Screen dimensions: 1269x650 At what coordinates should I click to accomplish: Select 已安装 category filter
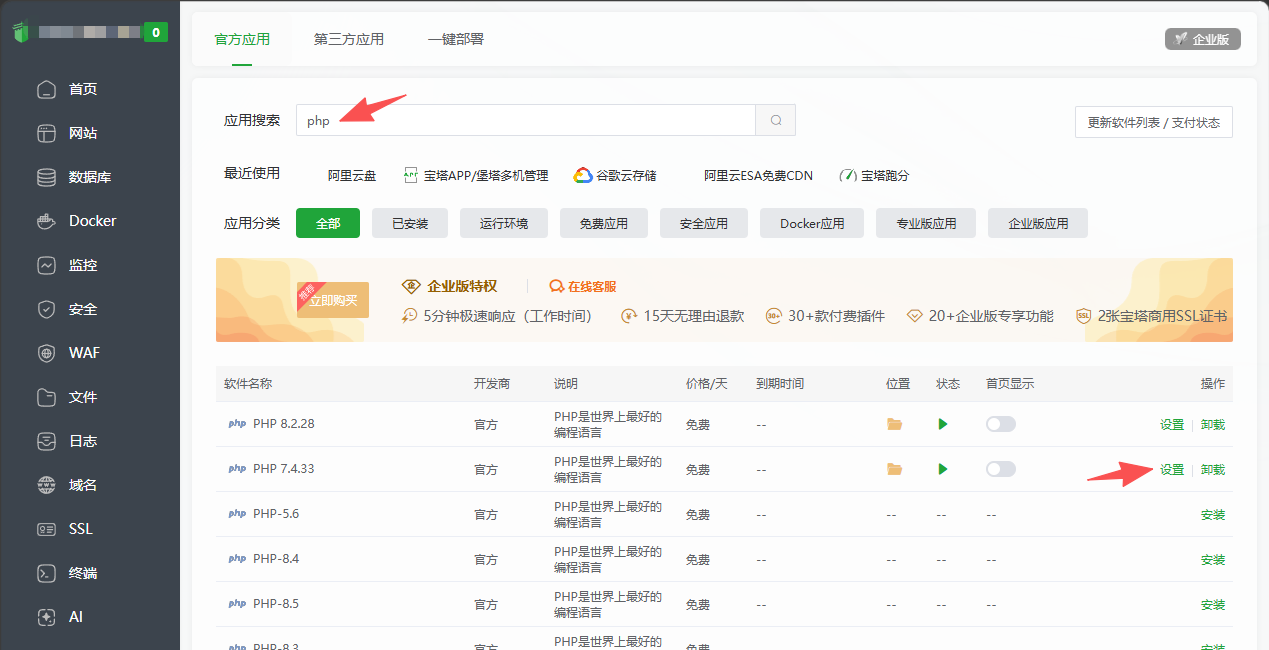coord(410,223)
